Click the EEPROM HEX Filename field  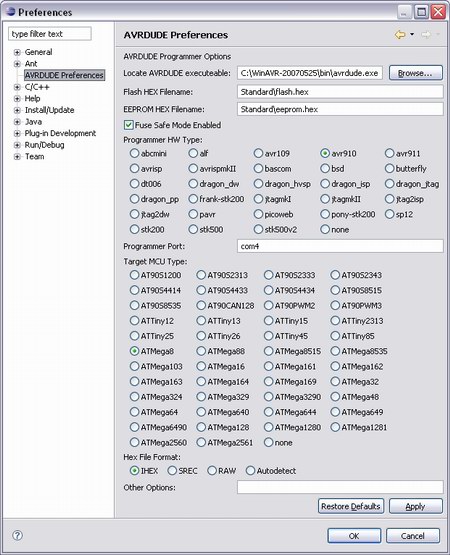pos(340,109)
